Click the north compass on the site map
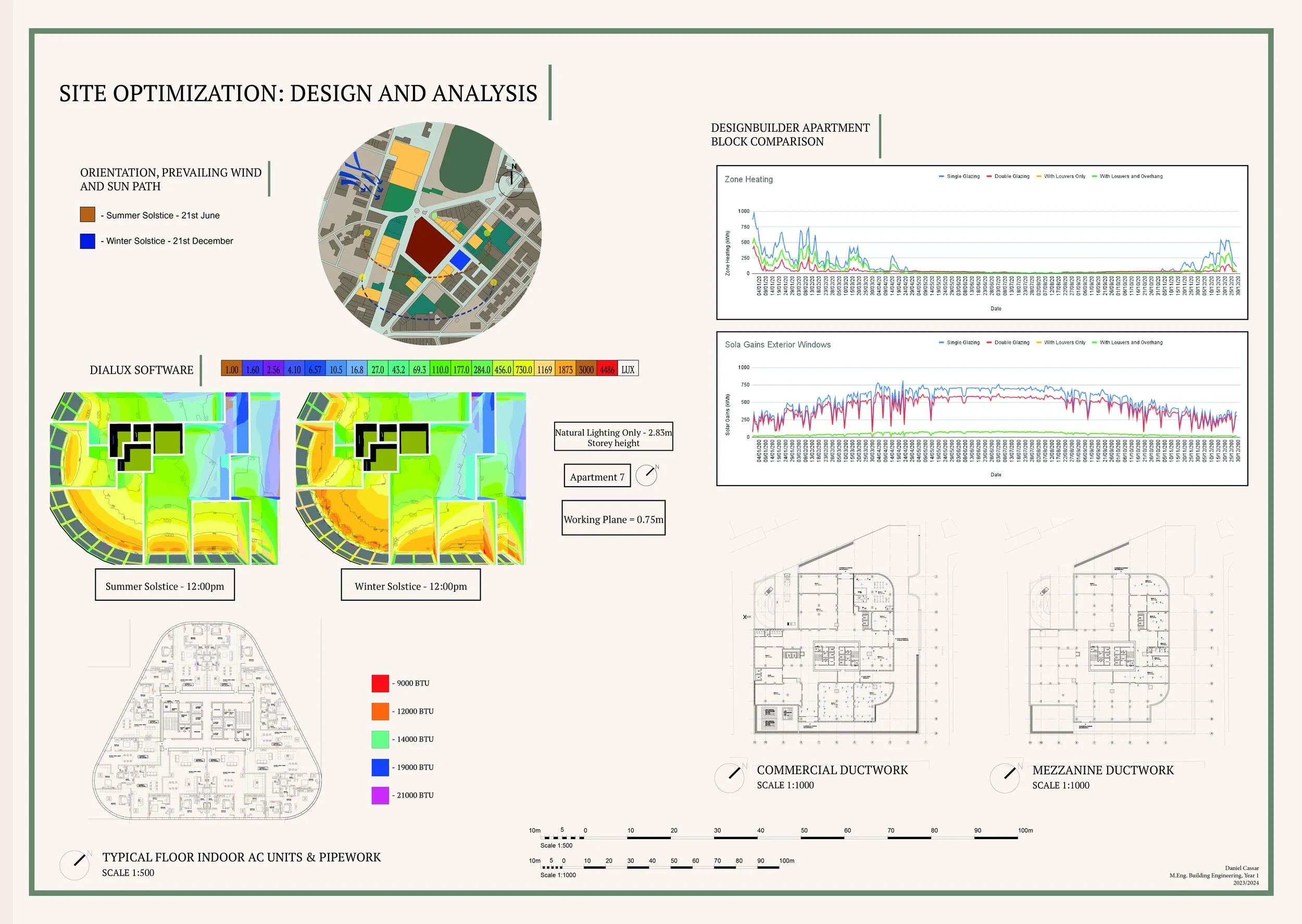This screenshot has height=924, width=1302. [511, 182]
